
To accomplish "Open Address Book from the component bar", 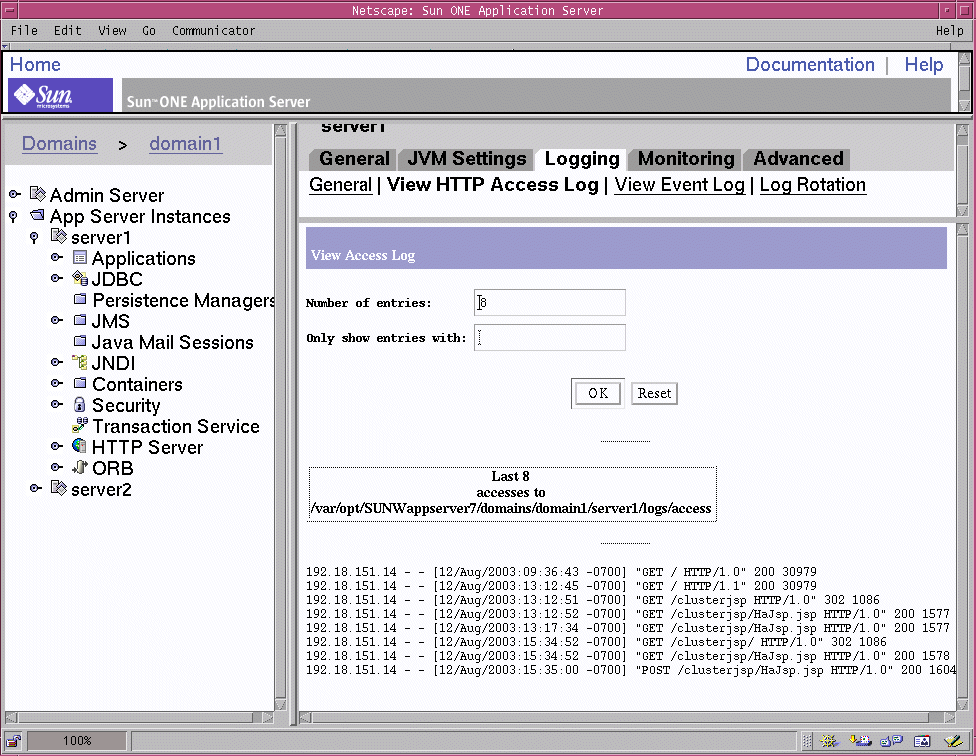I will (x=922, y=740).
